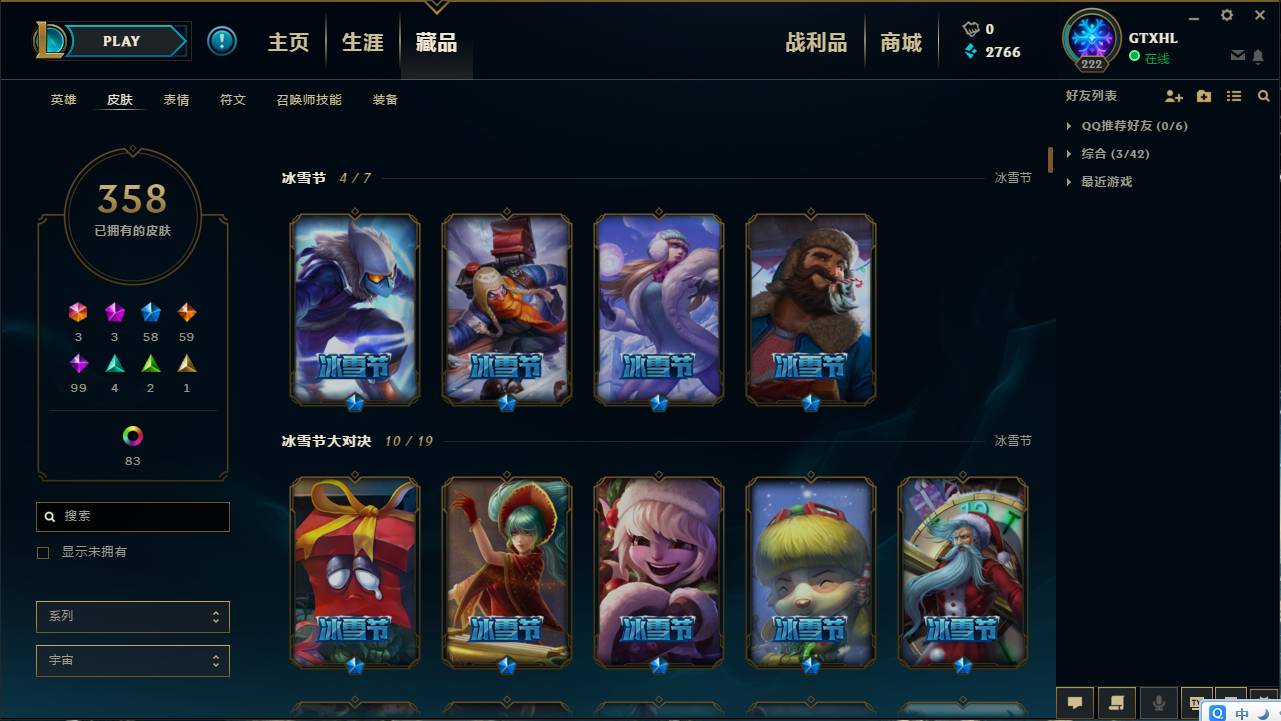Click the friends list search magnifier
This screenshot has width=1281, height=721.
[x=1264, y=96]
